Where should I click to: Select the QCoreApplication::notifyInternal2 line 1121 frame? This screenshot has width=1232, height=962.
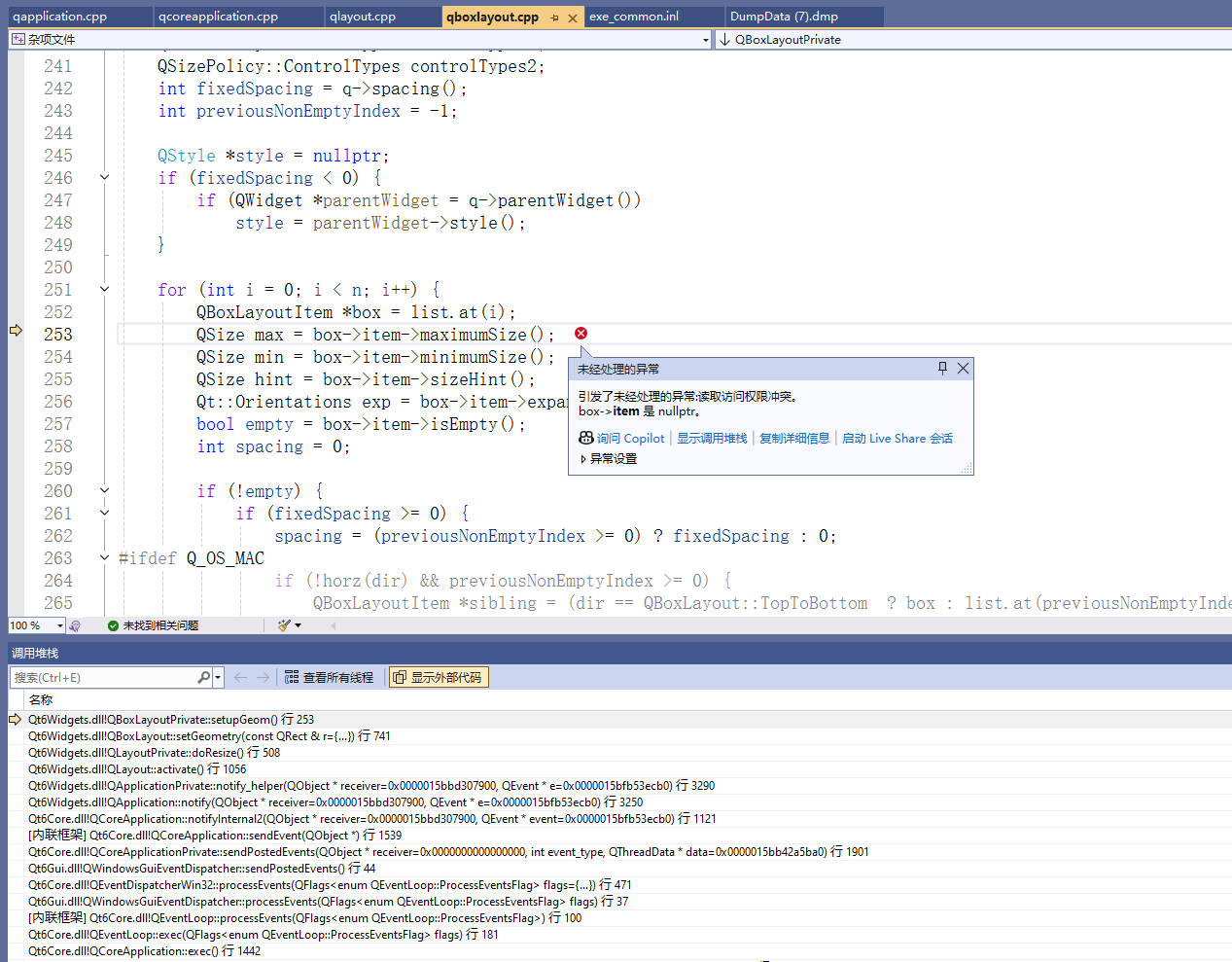click(372, 819)
